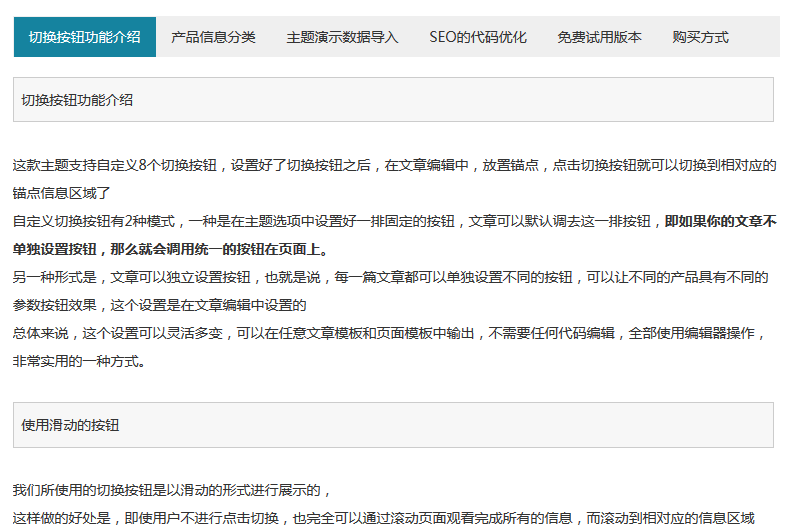Image resolution: width=807 pixels, height=529 pixels.
Task: Open the 主题演示数据导入 tab
Action: point(342,37)
